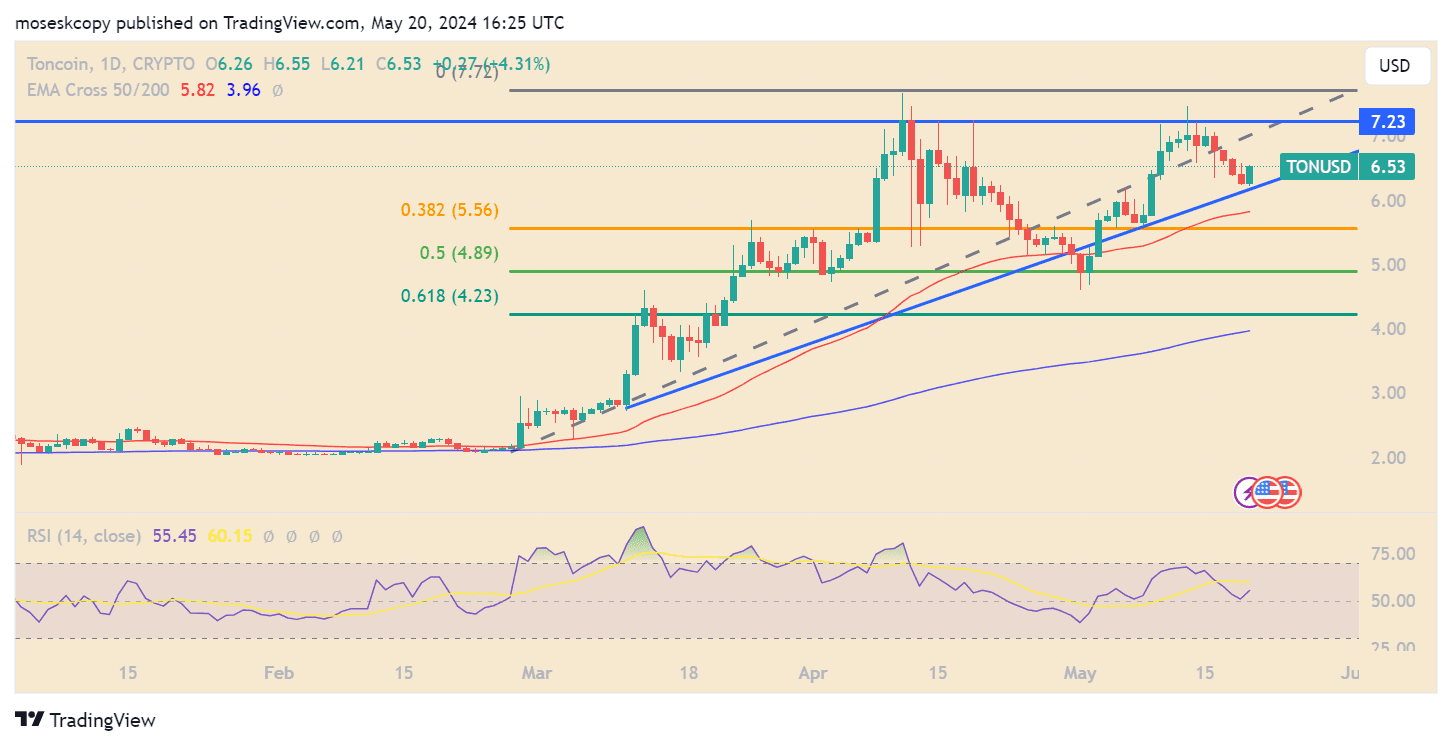Open the USD currency selector
This screenshot has height=746, width=1452.
1396,65
